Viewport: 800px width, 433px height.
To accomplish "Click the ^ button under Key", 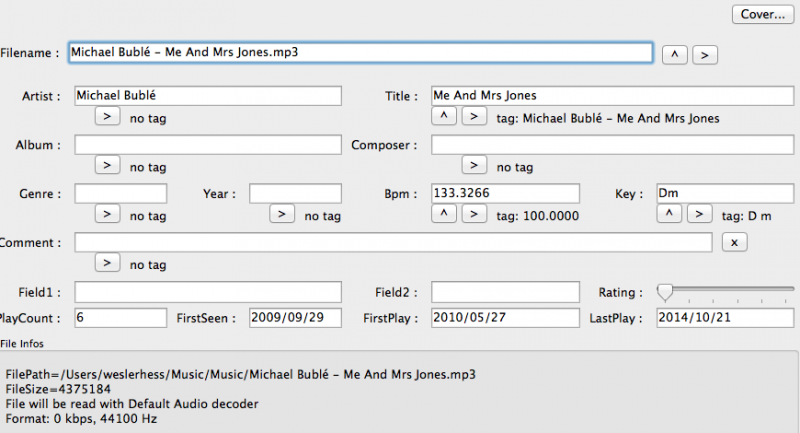I will click(x=669, y=214).
